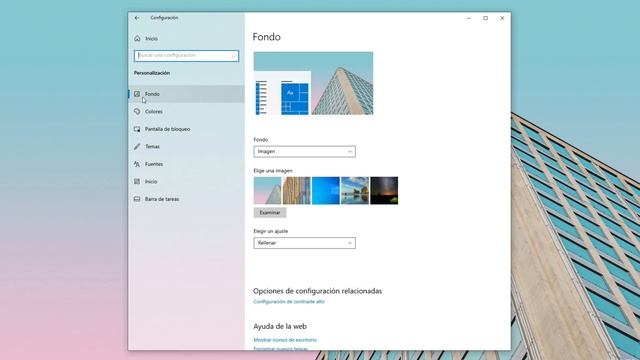Click the Pantalla de bloqueo icon

(137, 129)
